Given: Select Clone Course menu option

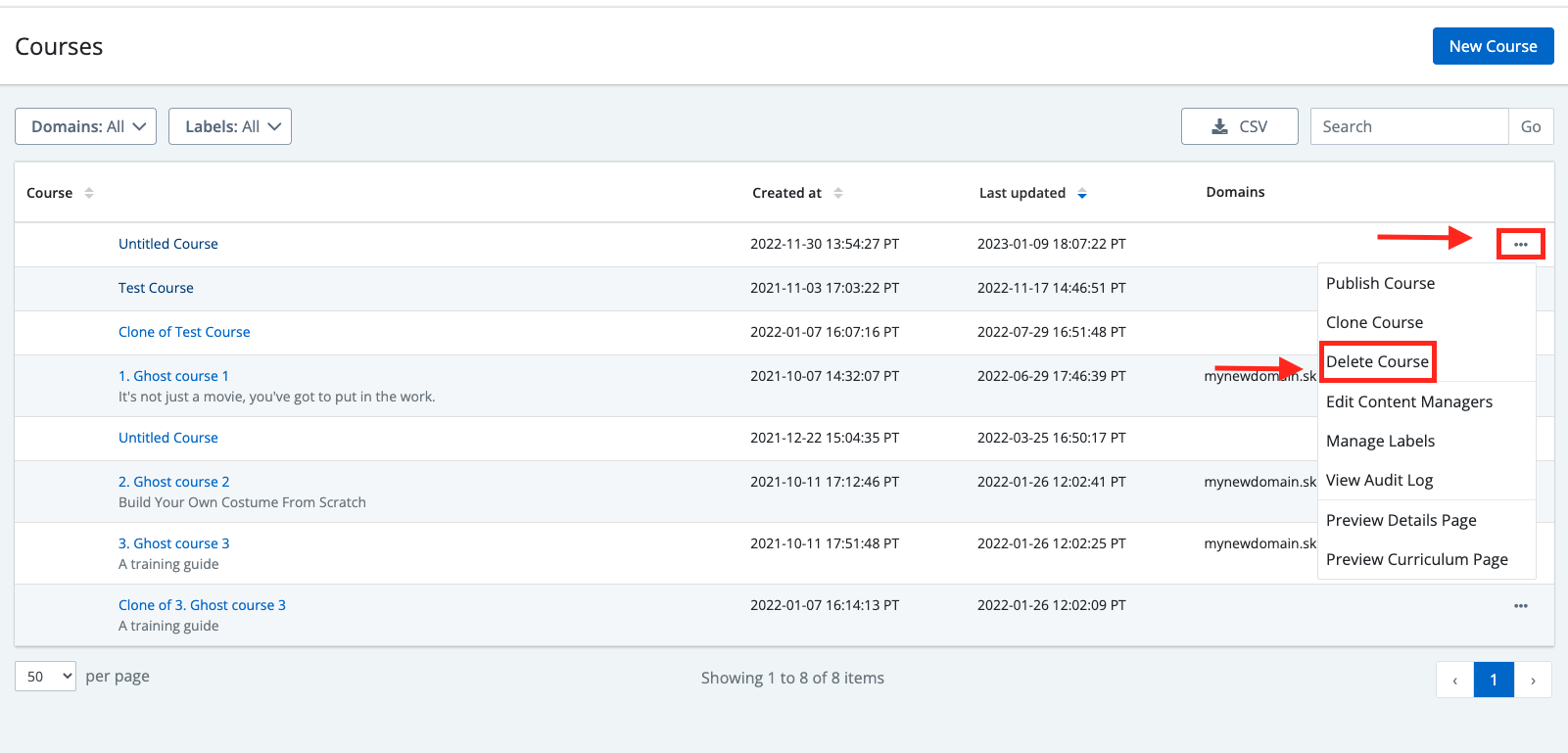Looking at the screenshot, I should (1374, 322).
